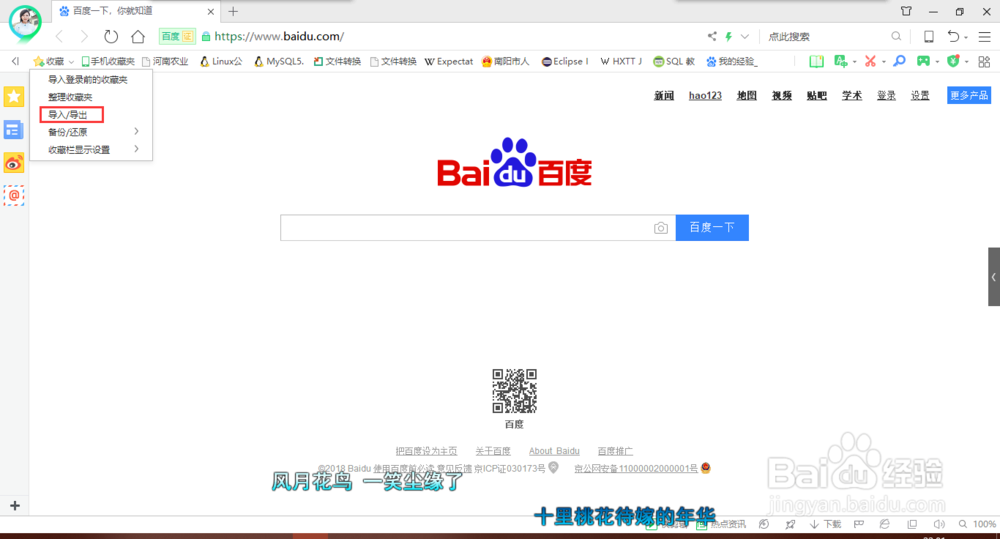Click the back navigation arrow

pyautogui.click(x=59, y=36)
